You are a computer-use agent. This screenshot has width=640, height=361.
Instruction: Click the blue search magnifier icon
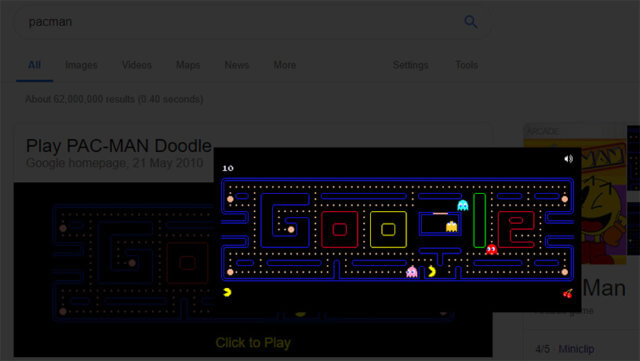point(471,22)
